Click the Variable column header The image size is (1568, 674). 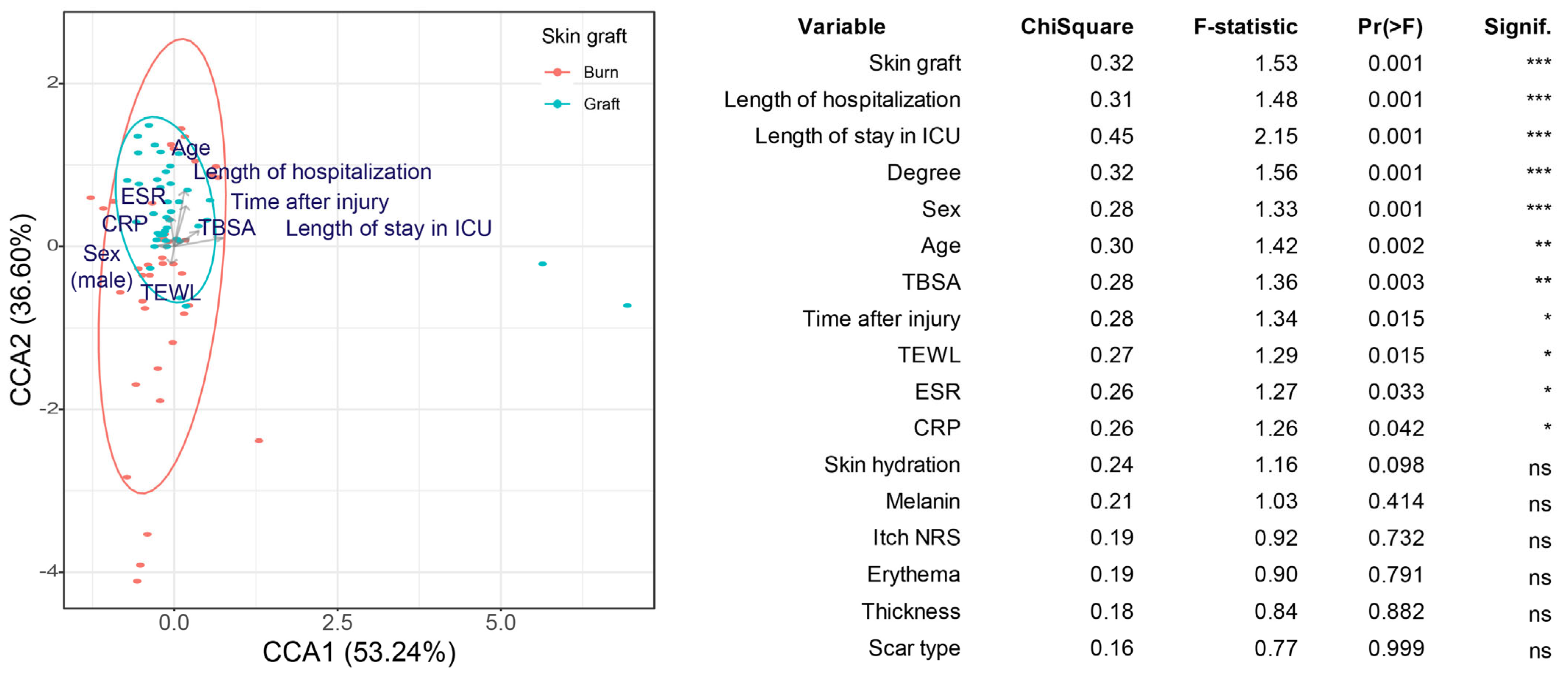[x=841, y=27]
